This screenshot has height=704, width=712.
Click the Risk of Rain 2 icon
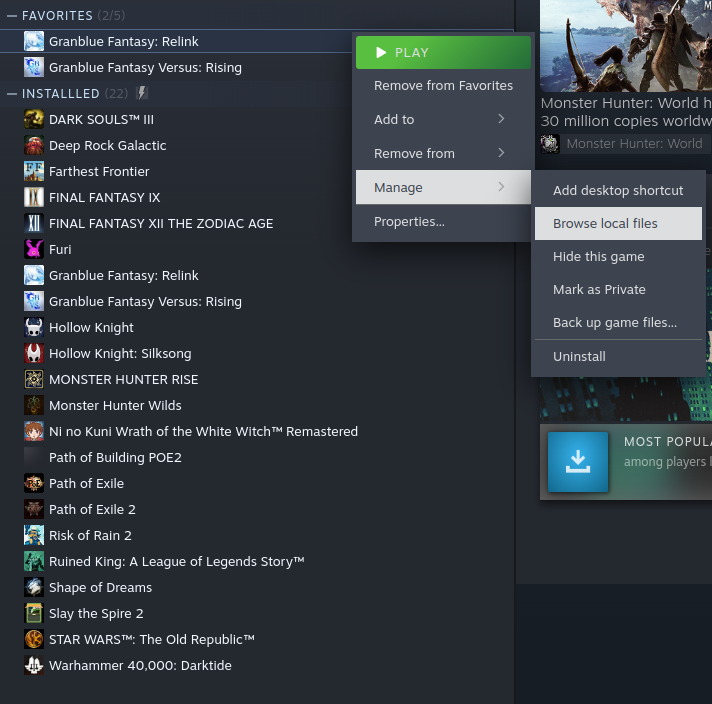(34, 535)
